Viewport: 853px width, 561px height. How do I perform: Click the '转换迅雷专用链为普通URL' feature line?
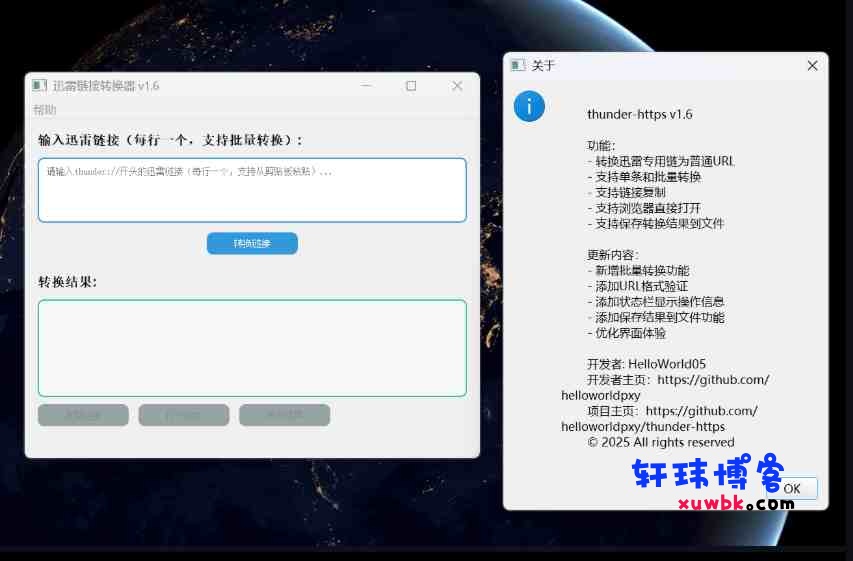click(x=661, y=161)
